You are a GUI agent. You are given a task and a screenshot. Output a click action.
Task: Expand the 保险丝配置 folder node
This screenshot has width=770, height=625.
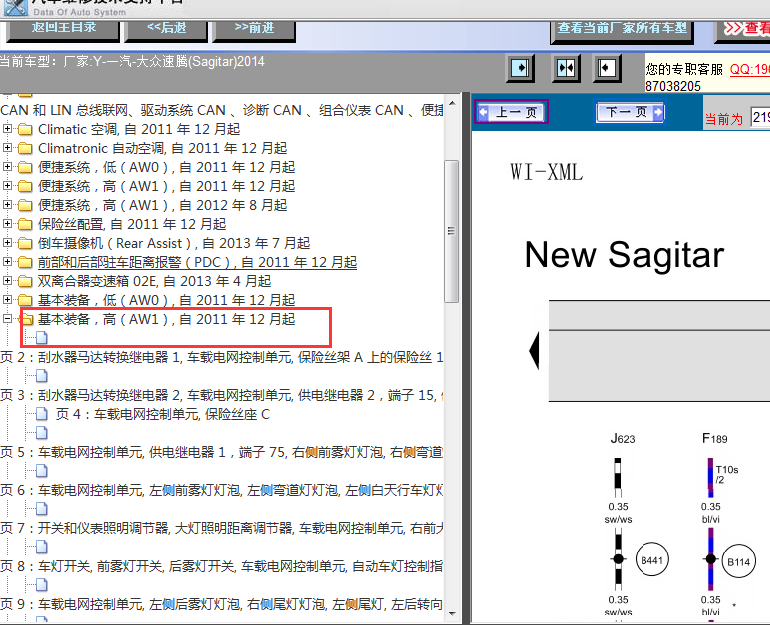(x=7, y=223)
